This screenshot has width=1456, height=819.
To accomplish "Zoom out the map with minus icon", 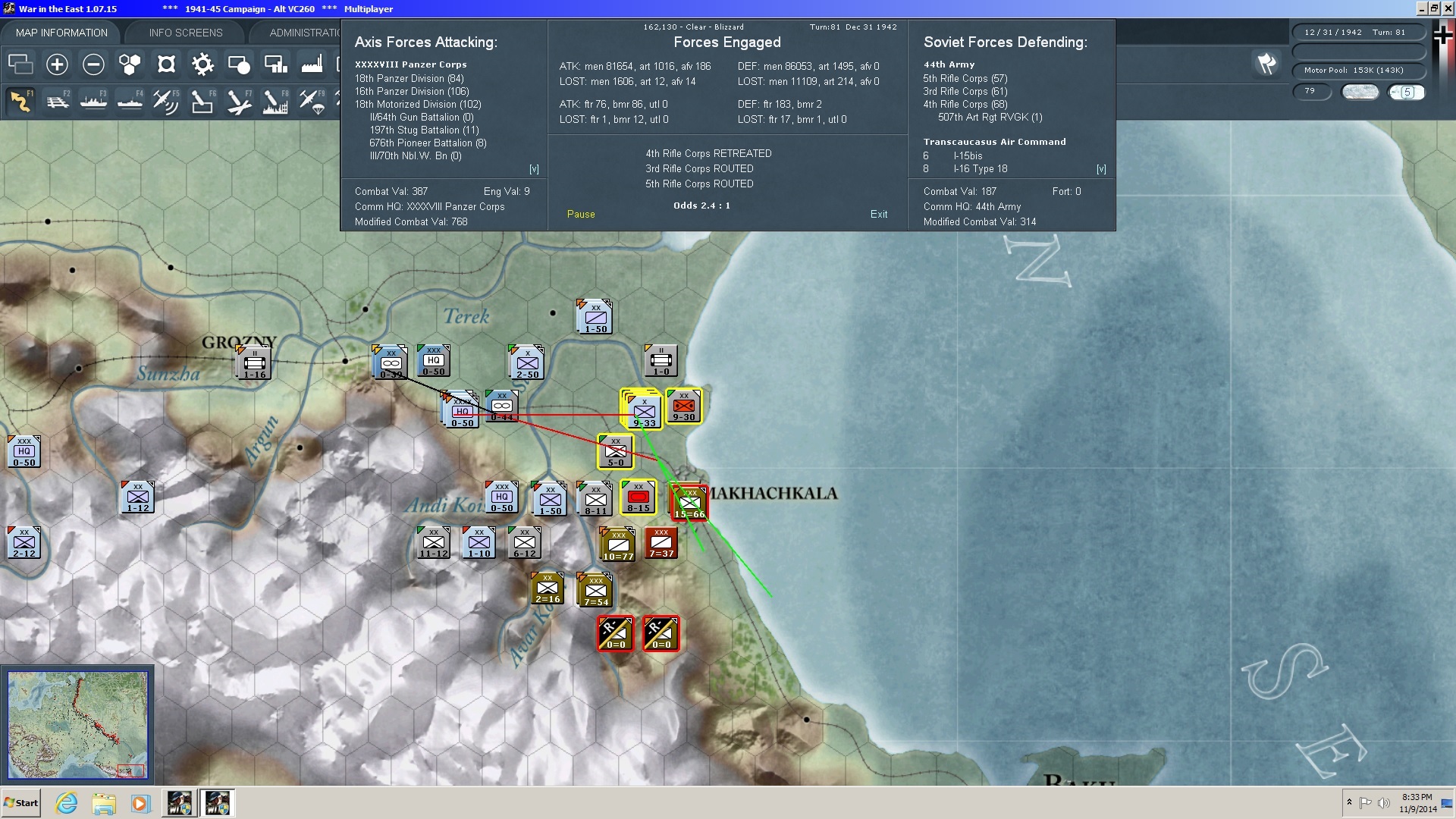I will pyautogui.click(x=93, y=64).
